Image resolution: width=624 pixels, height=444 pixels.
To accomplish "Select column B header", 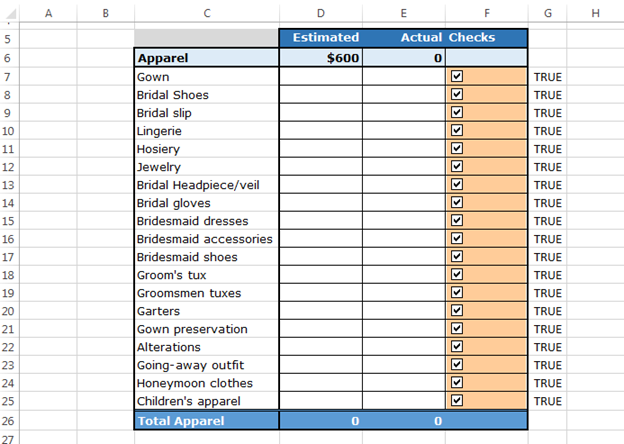I will (105, 13).
